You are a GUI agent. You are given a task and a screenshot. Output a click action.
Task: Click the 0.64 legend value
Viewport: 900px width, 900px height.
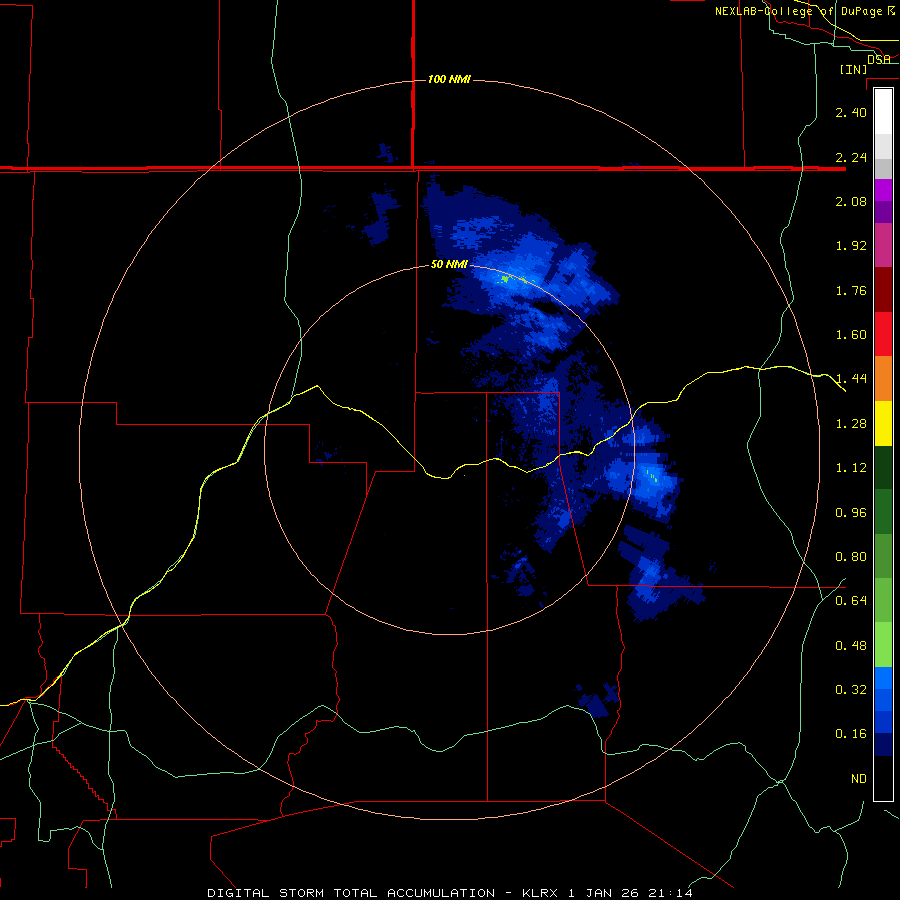tap(851, 601)
